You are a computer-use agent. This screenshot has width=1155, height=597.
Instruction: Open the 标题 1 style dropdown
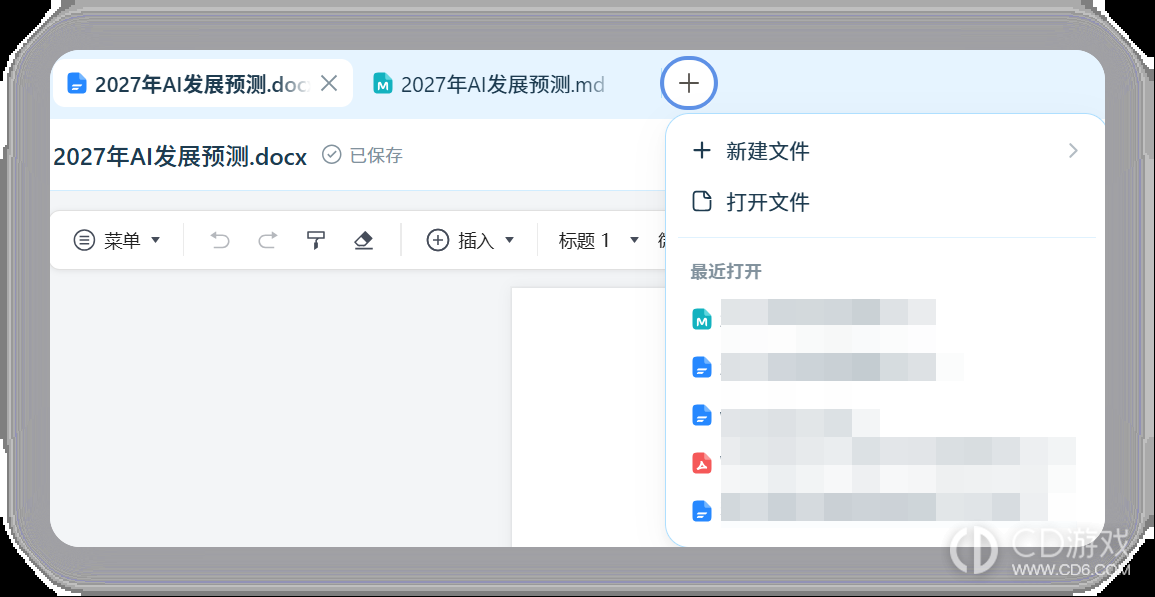pos(599,240)
